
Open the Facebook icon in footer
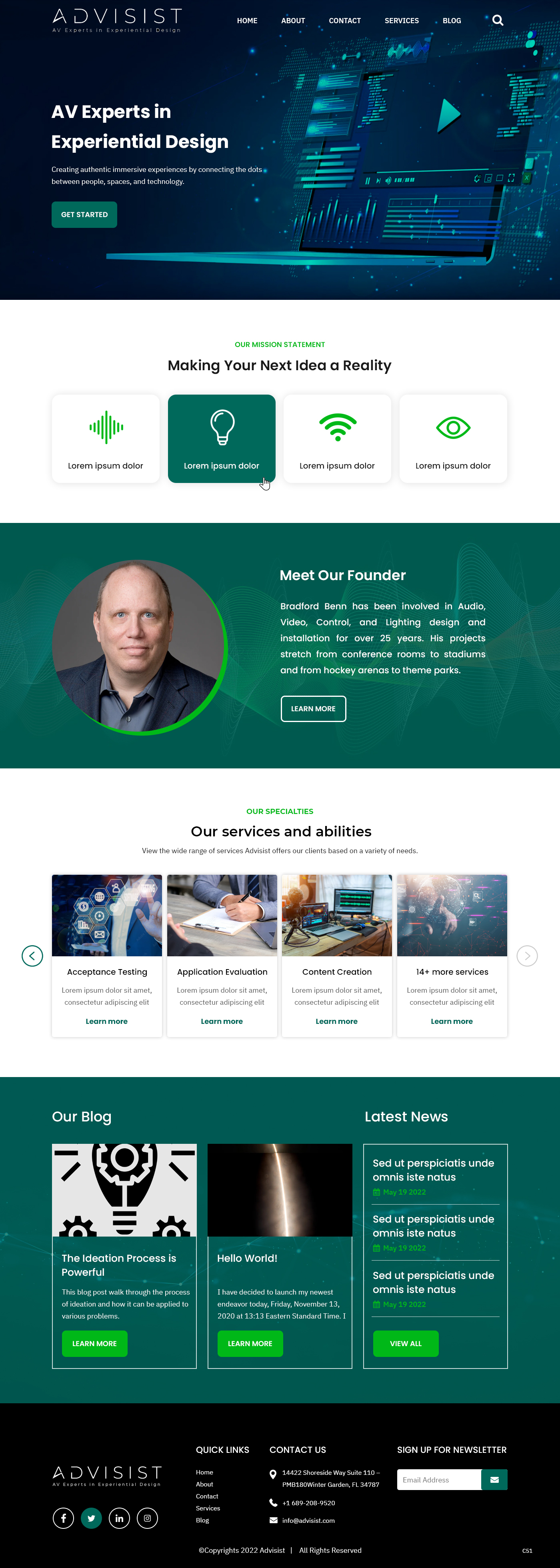63,1518
